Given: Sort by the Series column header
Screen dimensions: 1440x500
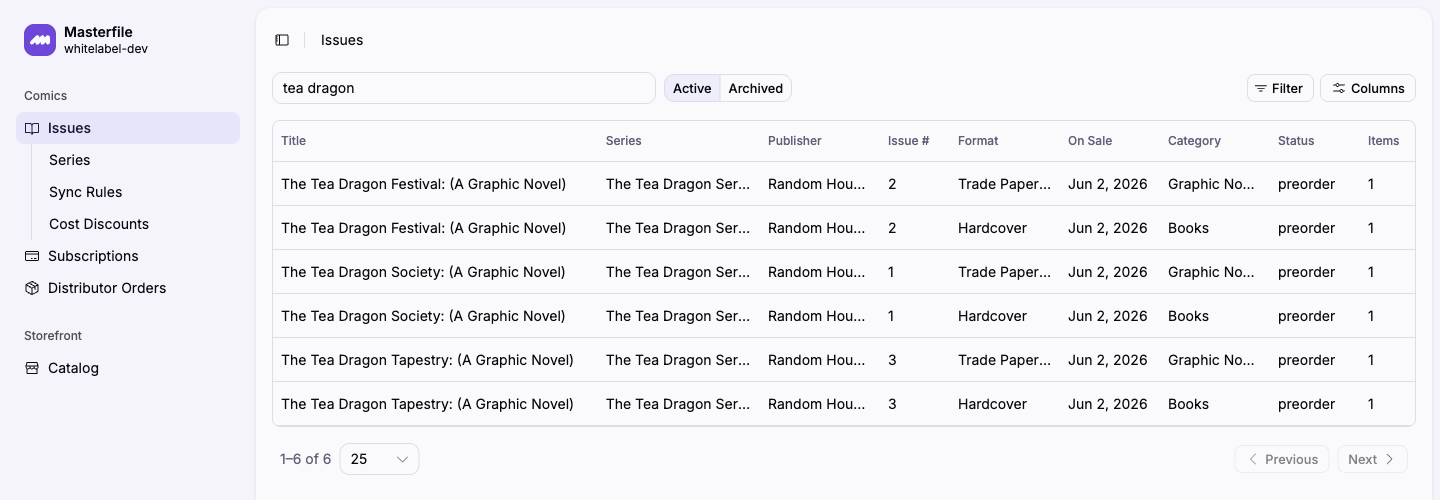Looking at the screenshot, I should point(624,141).
